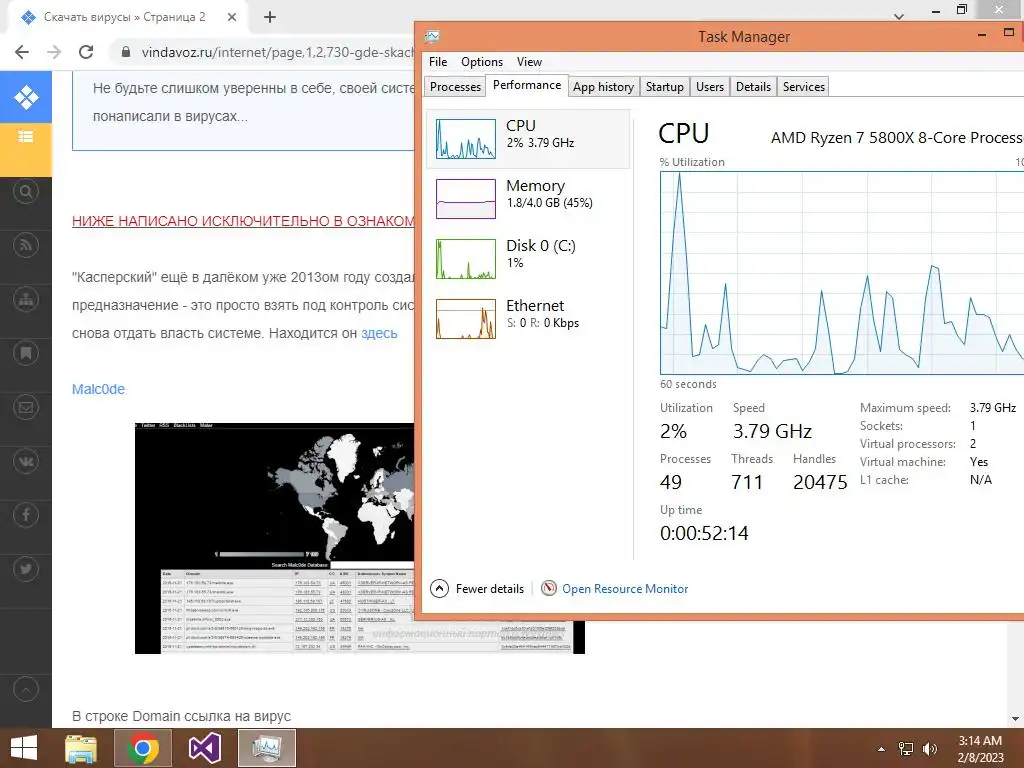1024x768 pixels.
Task: Open the Task Manager View menu
Action: (x=529, y=61)
